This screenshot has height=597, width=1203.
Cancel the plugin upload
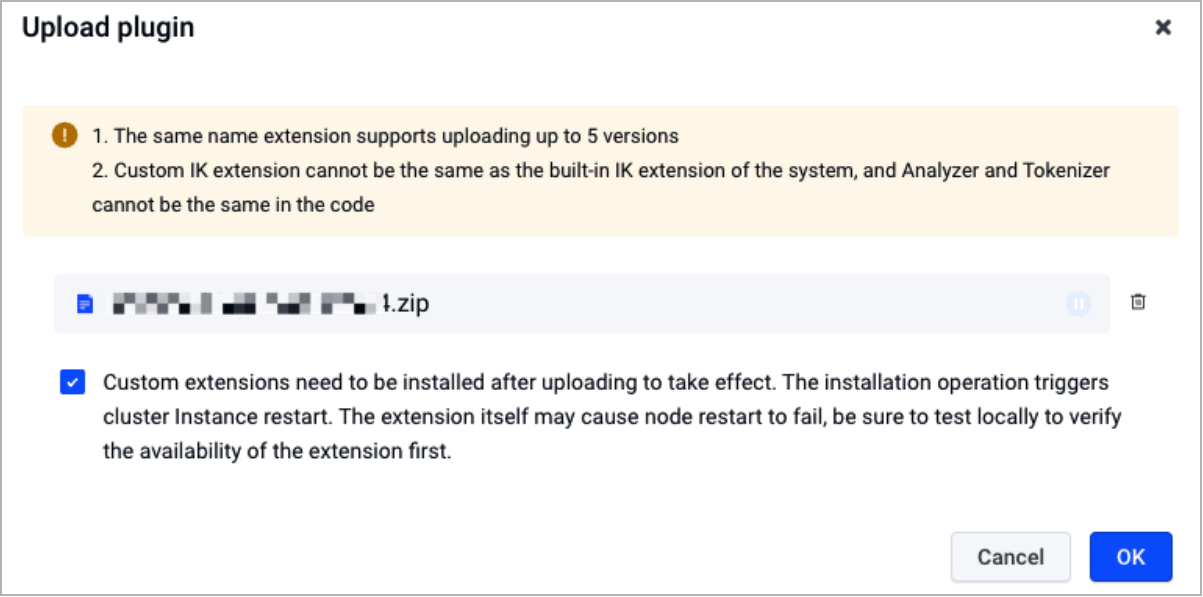pyautogui.click(x=1011, y=557)
